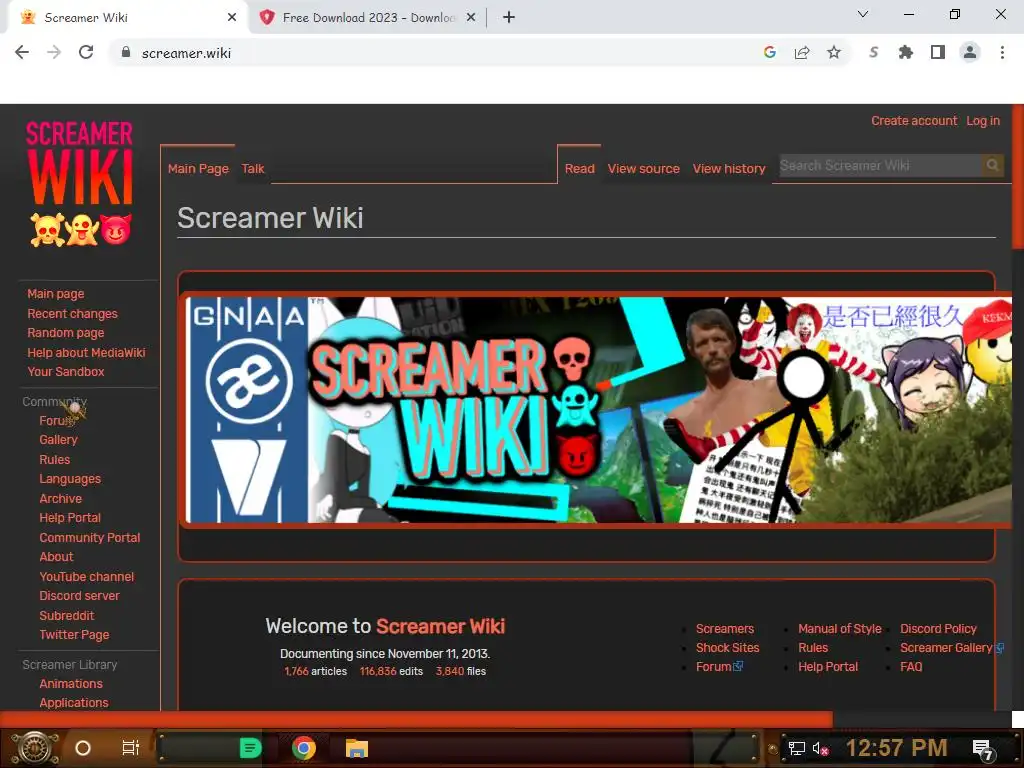The image size is (1024, 768).
Task: Open the Gallery sidebar link
Action: click(58, 440)
